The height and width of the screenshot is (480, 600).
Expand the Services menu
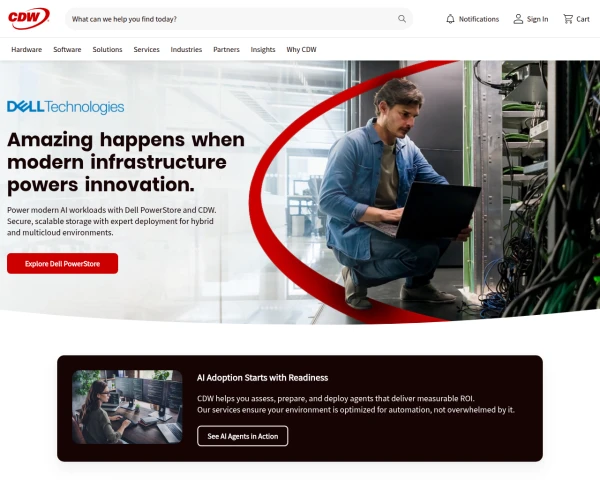point(147,49)
